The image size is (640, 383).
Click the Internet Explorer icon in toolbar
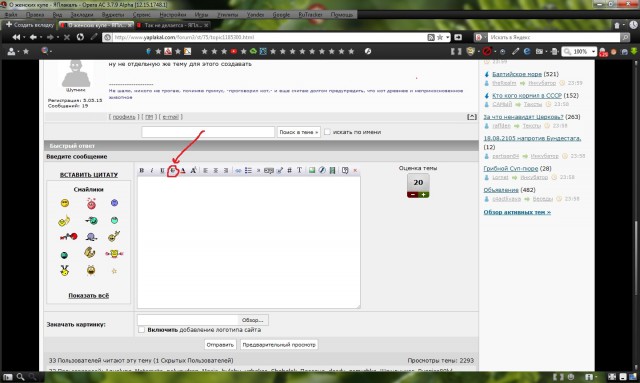[527, 51]
